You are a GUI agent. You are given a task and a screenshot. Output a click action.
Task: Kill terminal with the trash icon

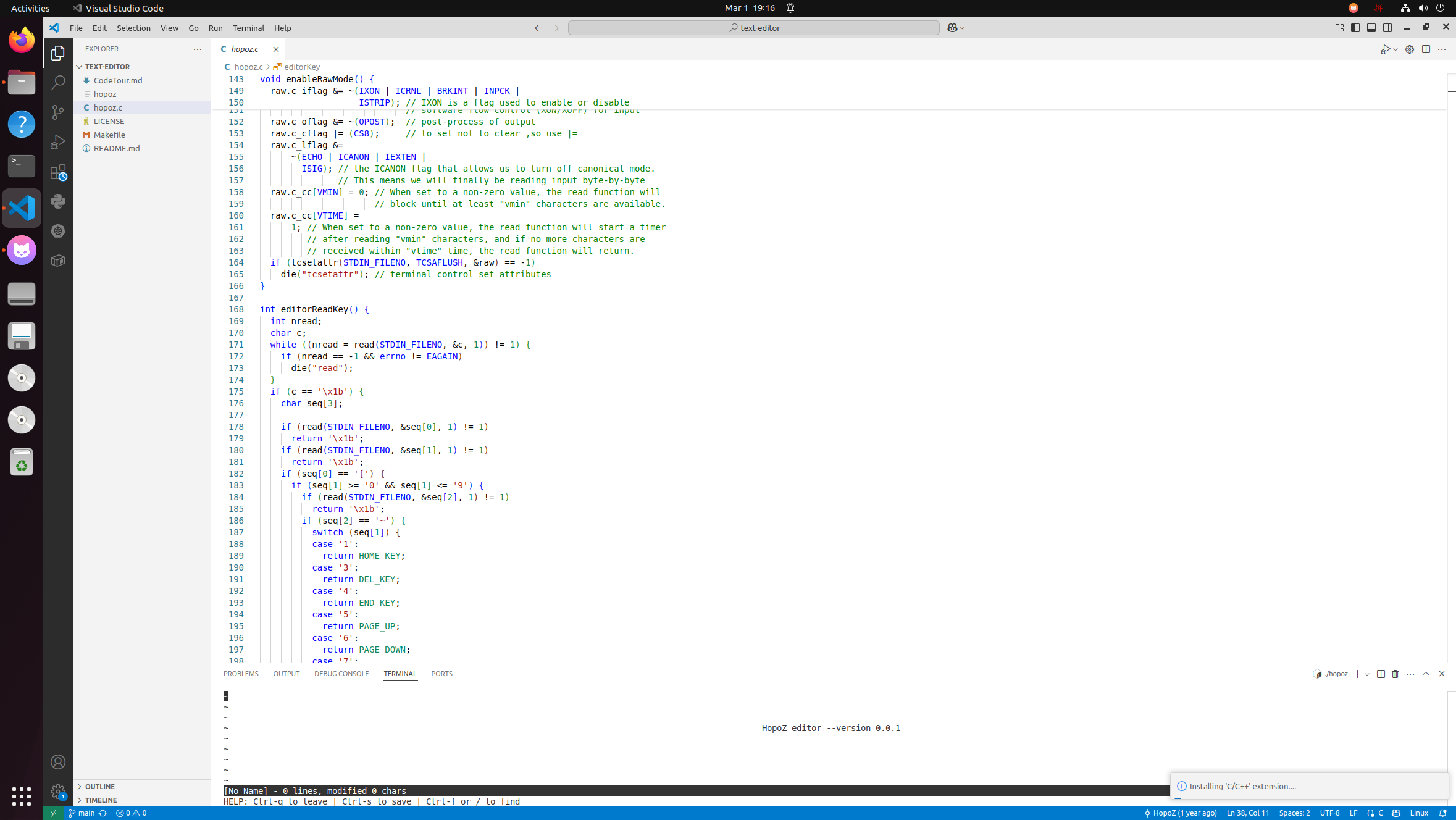[x=1395, y=674]
